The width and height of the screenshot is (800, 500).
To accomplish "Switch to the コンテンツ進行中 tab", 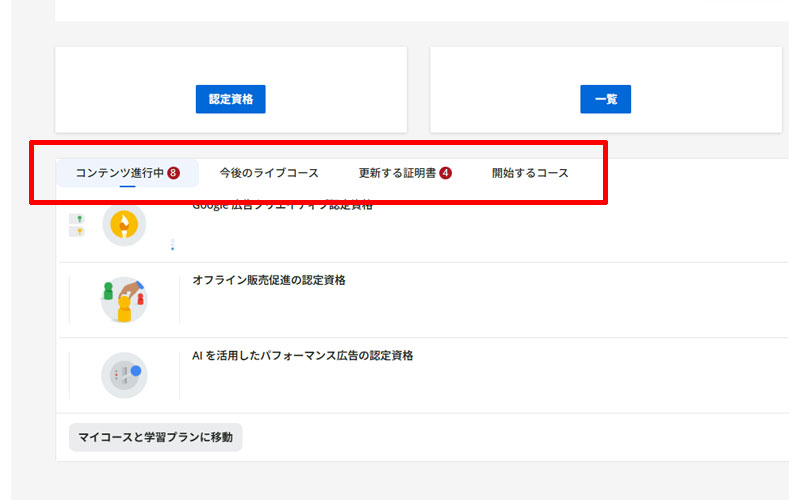I will [127, 173].
